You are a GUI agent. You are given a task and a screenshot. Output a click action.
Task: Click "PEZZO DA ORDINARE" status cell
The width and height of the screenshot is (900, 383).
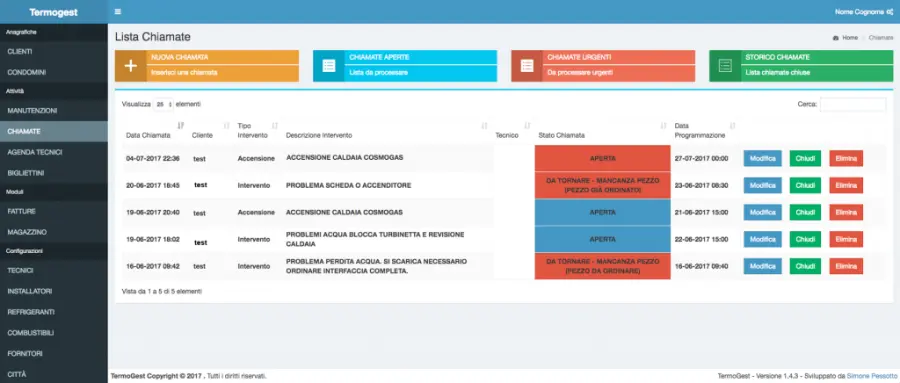(603, 266)
